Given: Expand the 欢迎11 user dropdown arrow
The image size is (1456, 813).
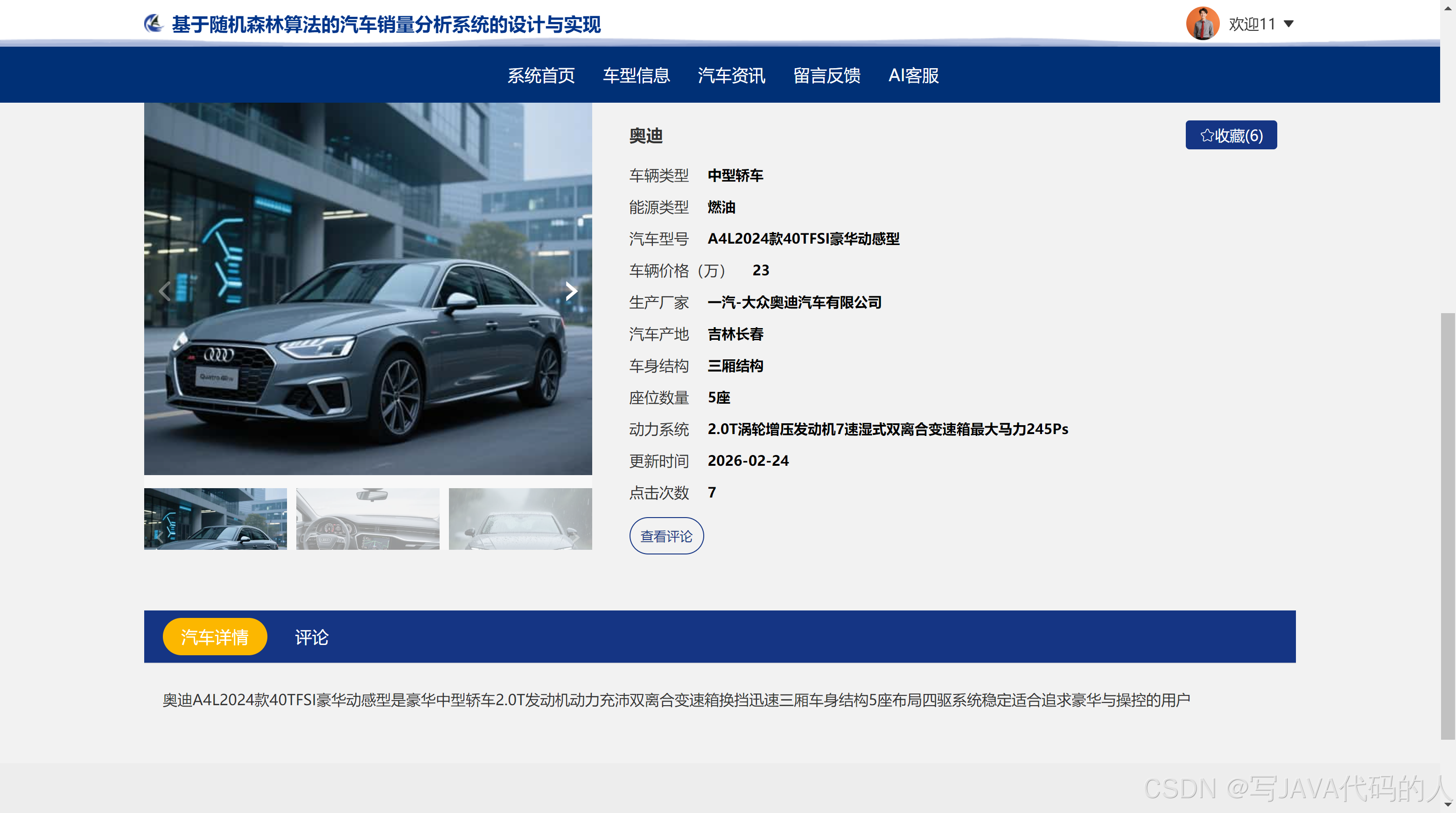Looking at the screenshot, I should pyautogui.click(x=1288, y=24).
